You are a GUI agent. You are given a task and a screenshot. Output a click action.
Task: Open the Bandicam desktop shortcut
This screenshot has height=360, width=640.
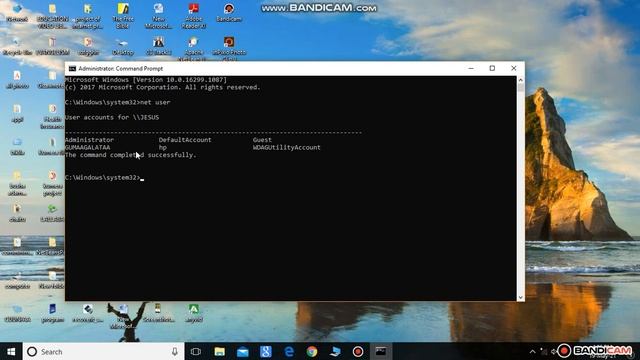coord(229,12)
